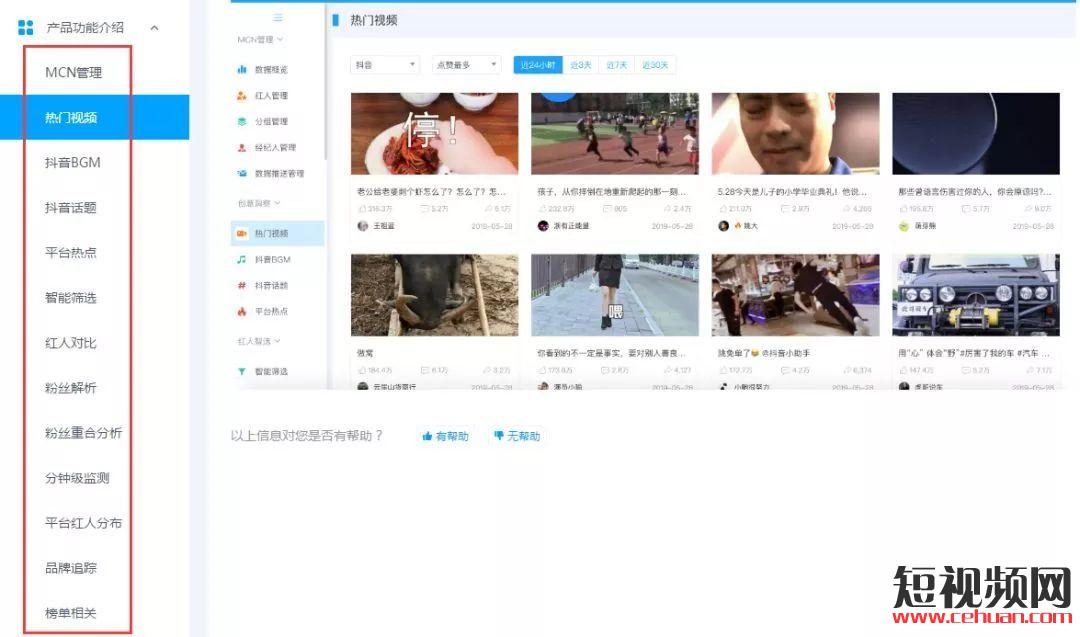Open the off-road vehicle video thumbnail
Image resolution: width=1080 pixels, height=637 pixels.
pyautogui.click(x=975, y=295)
